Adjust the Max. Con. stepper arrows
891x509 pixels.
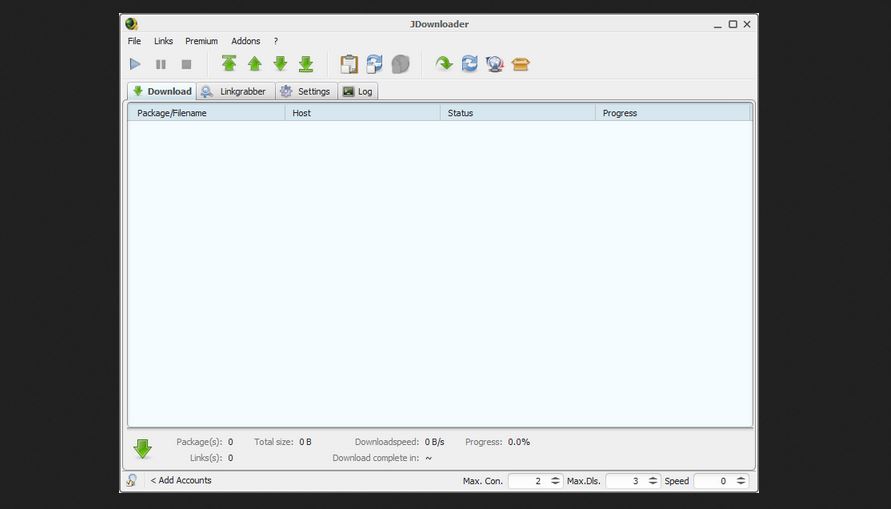pos(556,481)
